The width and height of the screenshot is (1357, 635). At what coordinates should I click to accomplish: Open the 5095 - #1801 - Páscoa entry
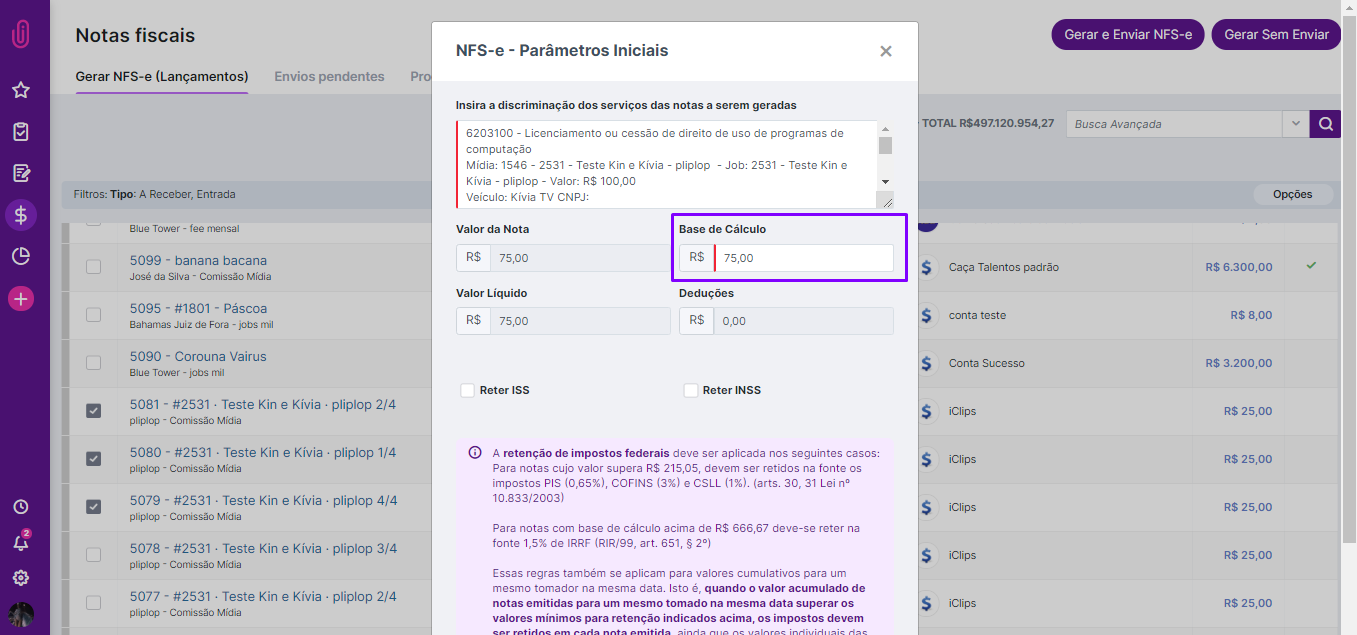tap(198, 309)
